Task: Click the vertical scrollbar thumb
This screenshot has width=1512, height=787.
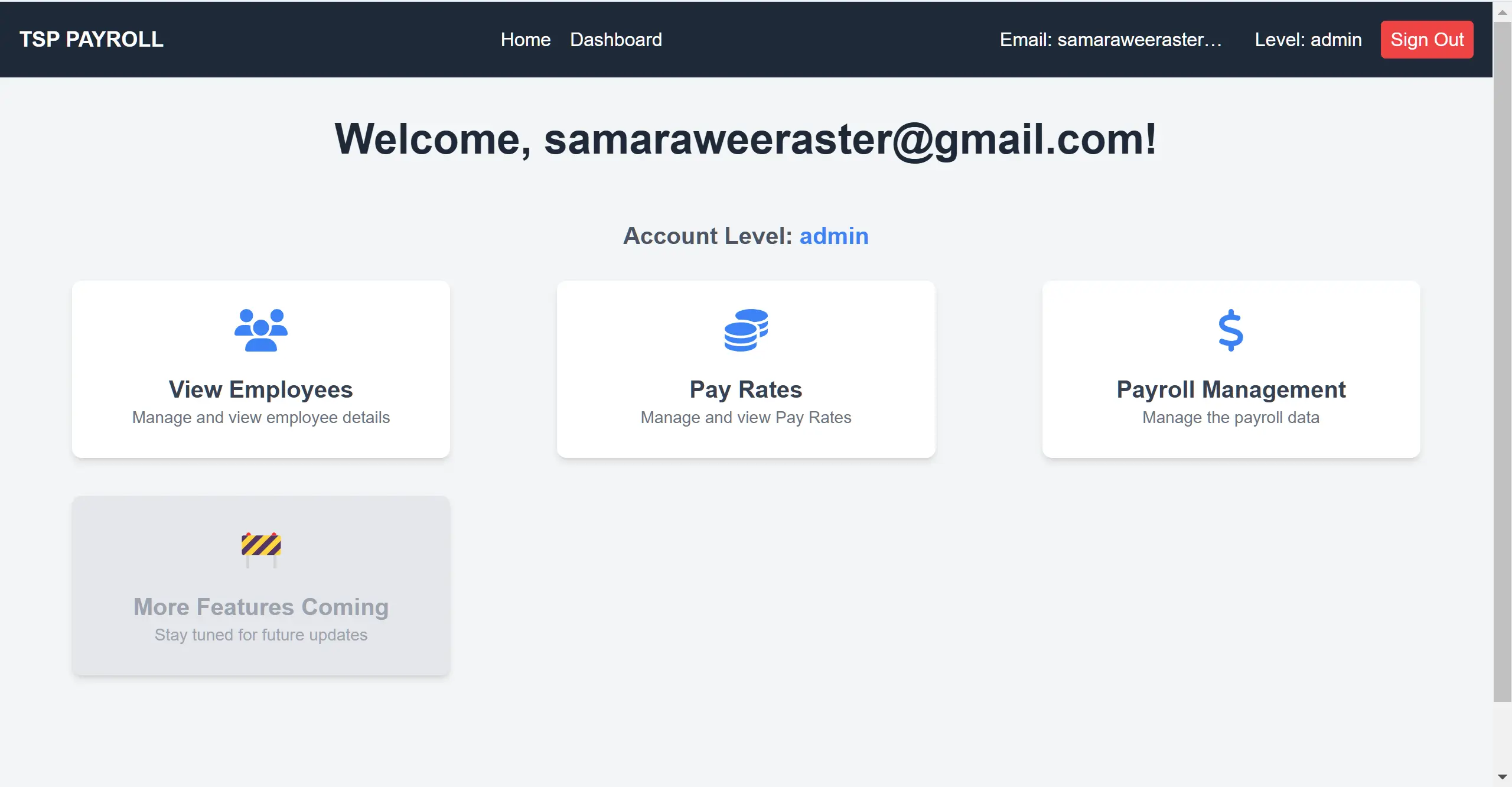Action: click(x=1503, y=355)
